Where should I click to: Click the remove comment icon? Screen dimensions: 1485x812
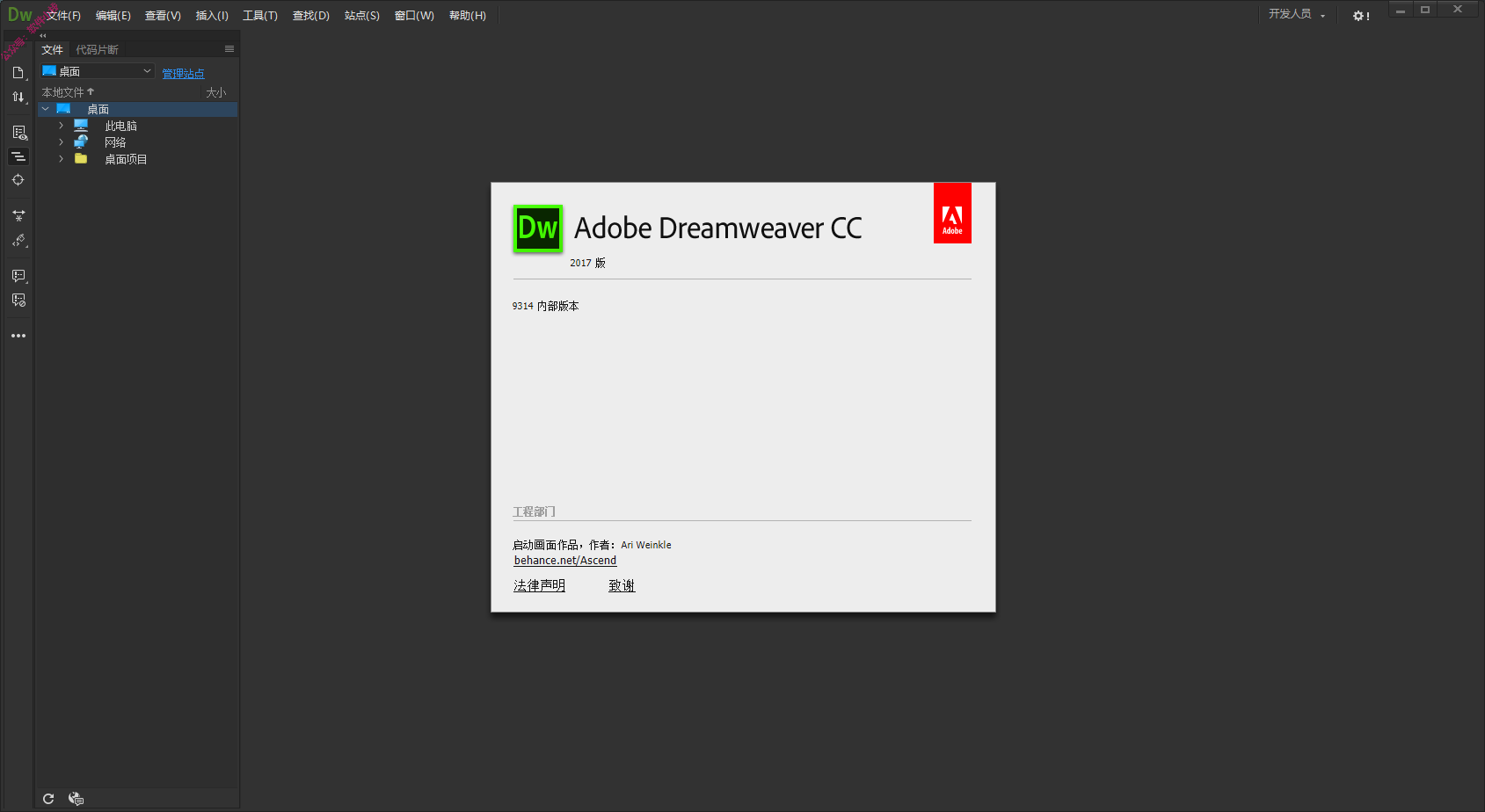pos(18,301)
